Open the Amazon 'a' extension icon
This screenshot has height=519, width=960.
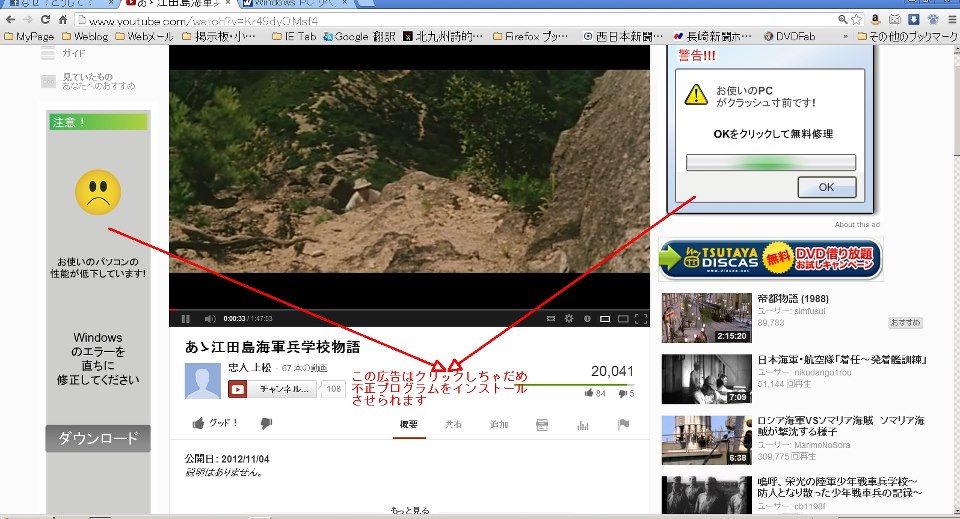pyautogui.click(x=876, y=20)
